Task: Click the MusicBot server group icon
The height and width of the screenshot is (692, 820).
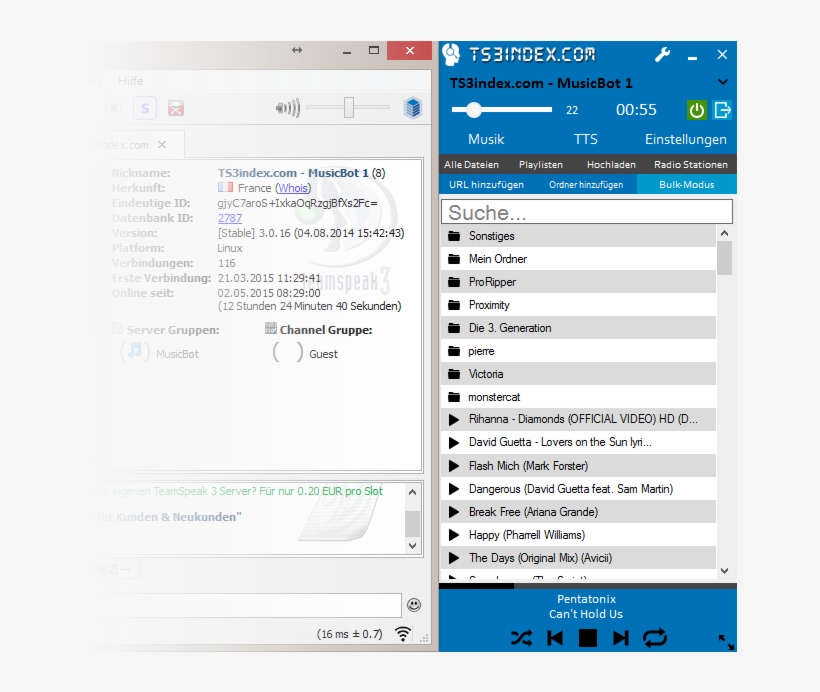Action: tap(134, 351)
